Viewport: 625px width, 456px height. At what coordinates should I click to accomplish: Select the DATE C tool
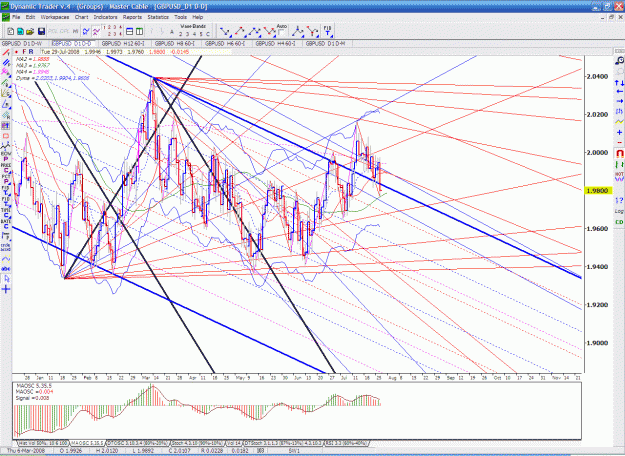click(x=6, y=225)
